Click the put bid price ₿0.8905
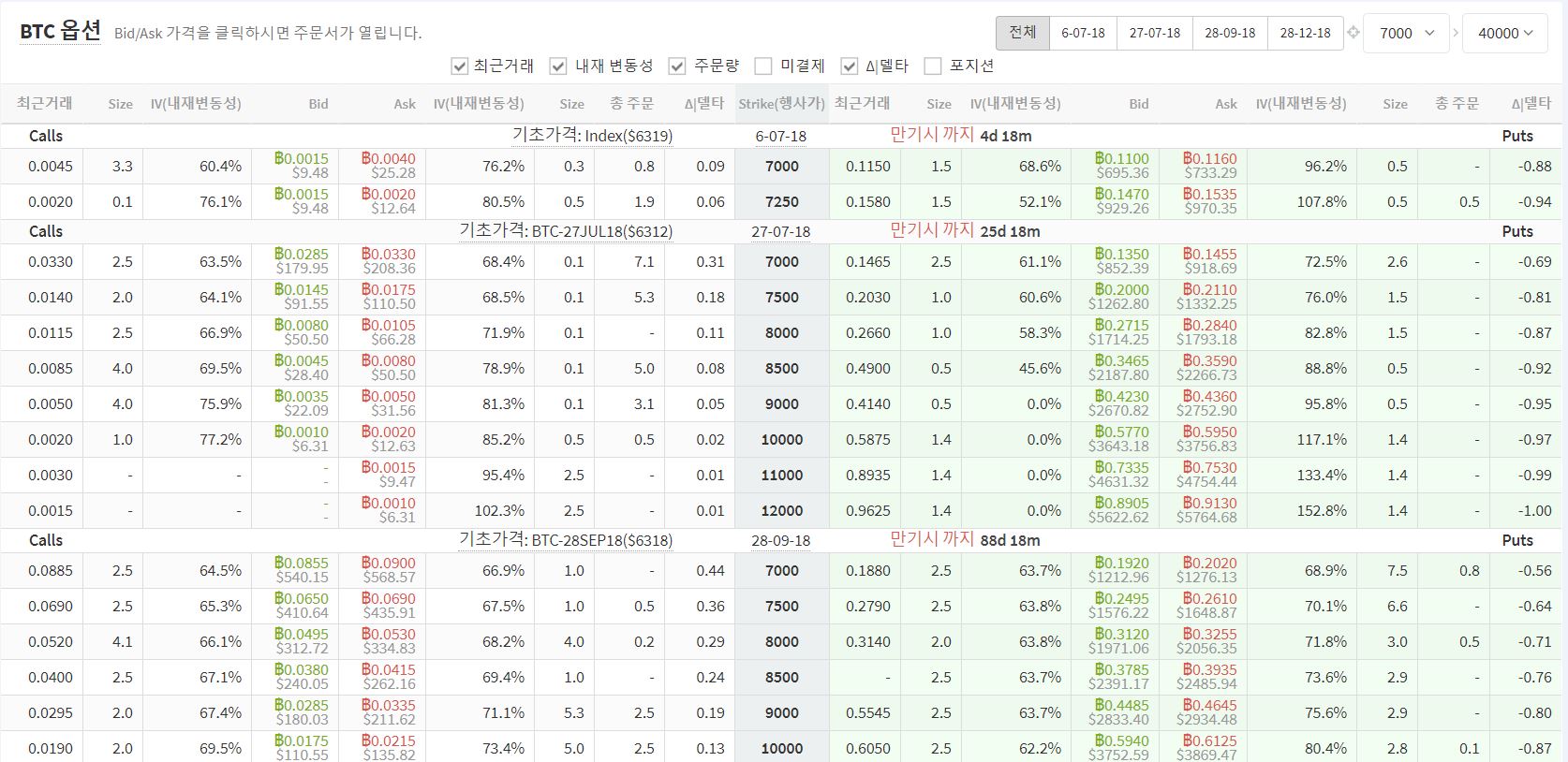 point(1122,504)
